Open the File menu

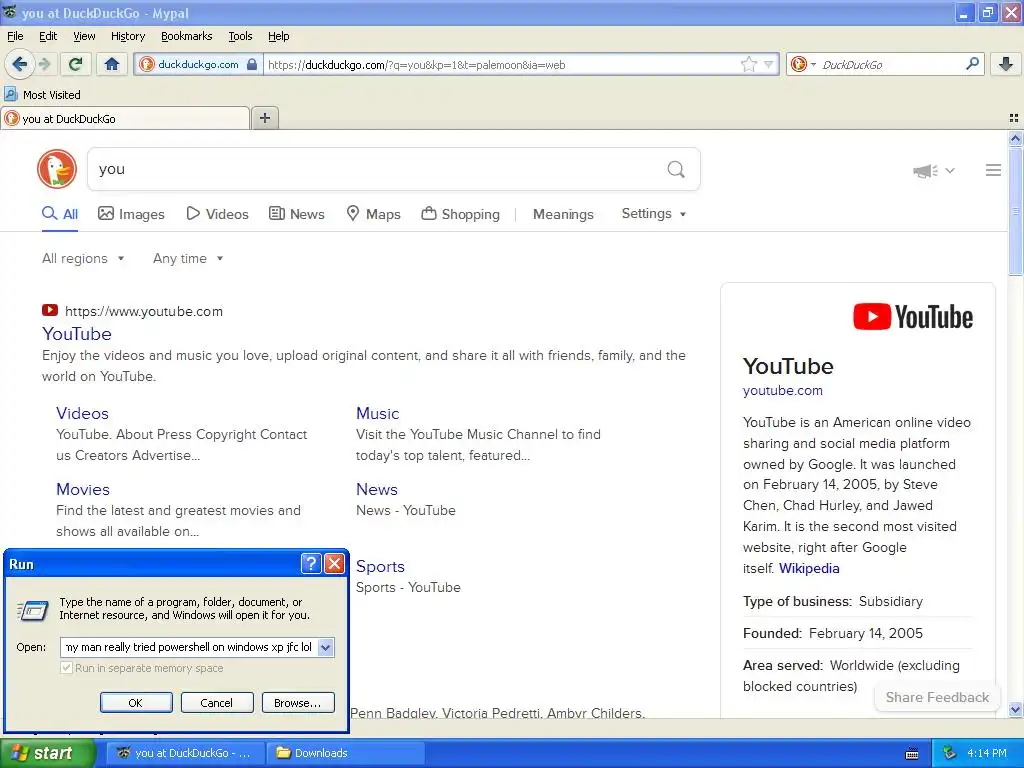point(15,36)
